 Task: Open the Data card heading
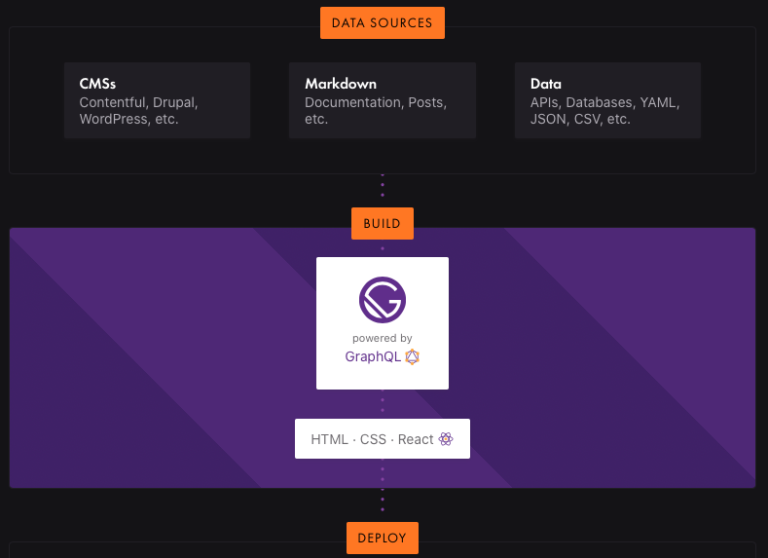pyautogui.click(x=546, y=84)
